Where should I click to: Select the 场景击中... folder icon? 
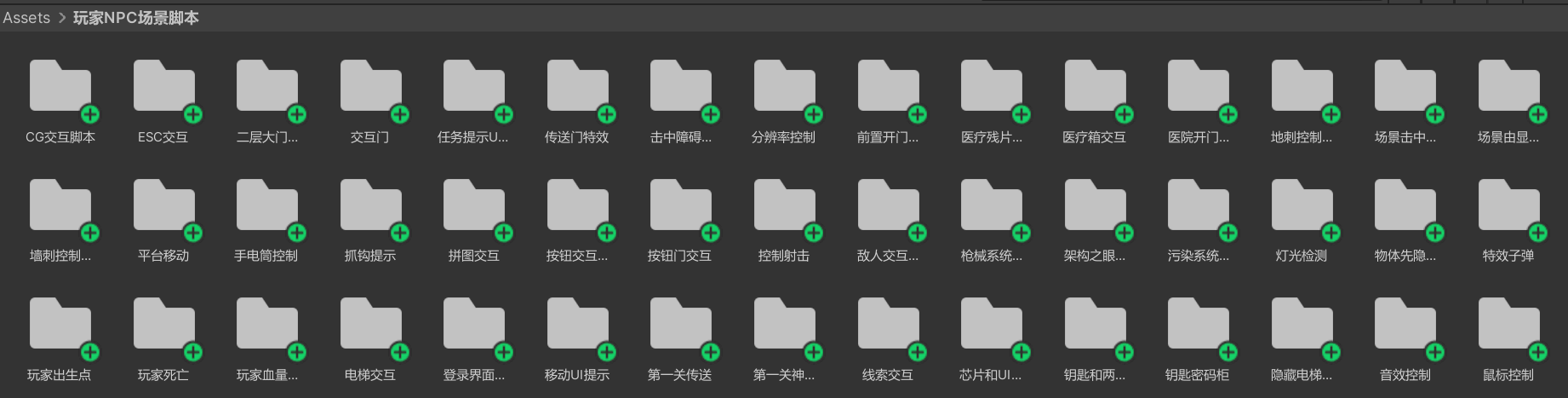pyautogui.click(x=1405, y=86)
